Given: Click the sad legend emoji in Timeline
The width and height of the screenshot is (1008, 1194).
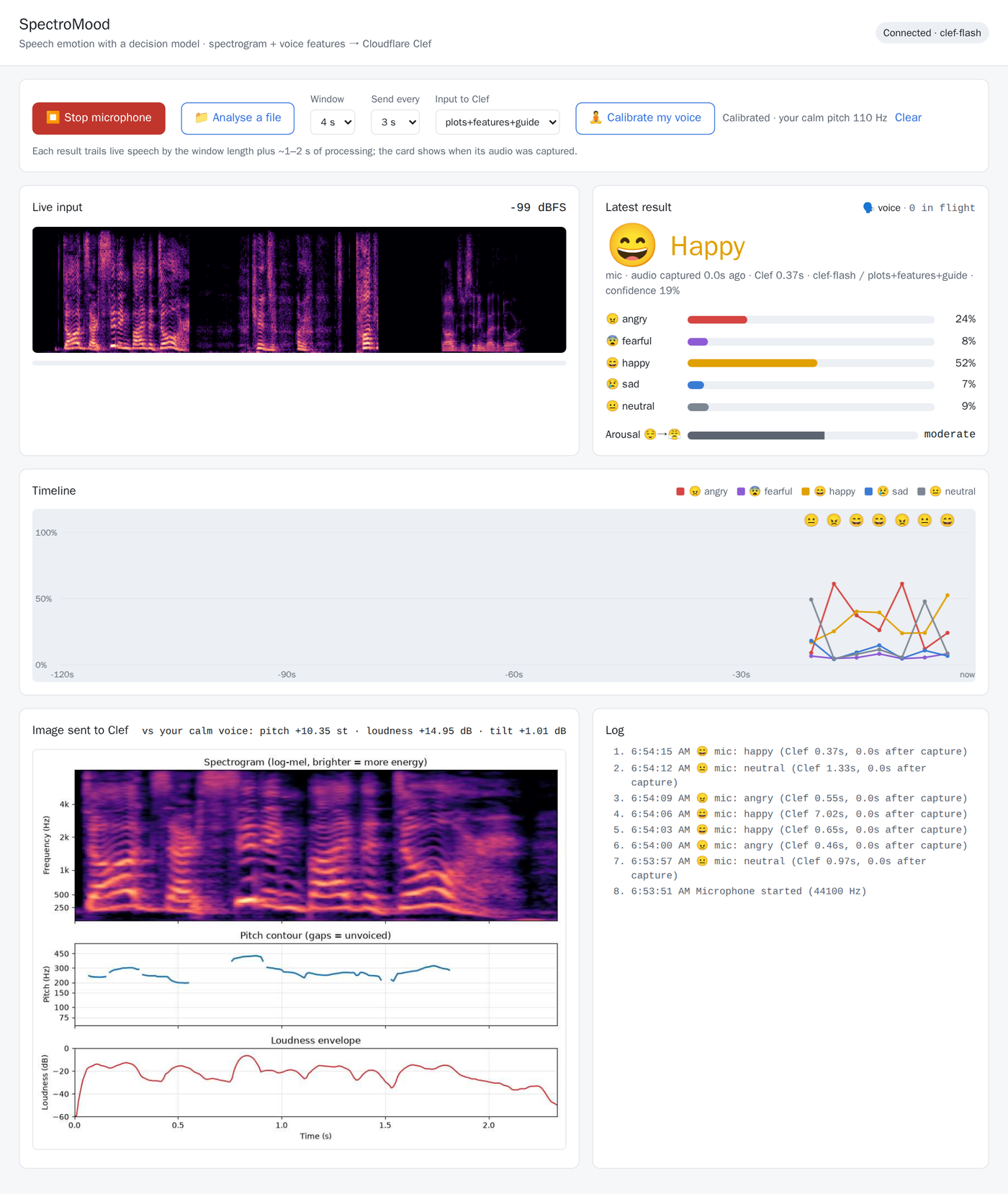Looking at the screenshot, I should tap(883, 492).
